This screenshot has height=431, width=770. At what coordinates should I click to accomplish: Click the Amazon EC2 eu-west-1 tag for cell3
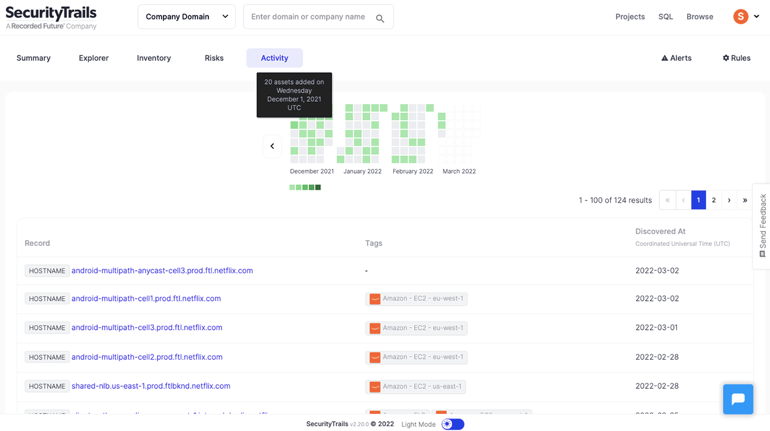(x=416, y=328)
